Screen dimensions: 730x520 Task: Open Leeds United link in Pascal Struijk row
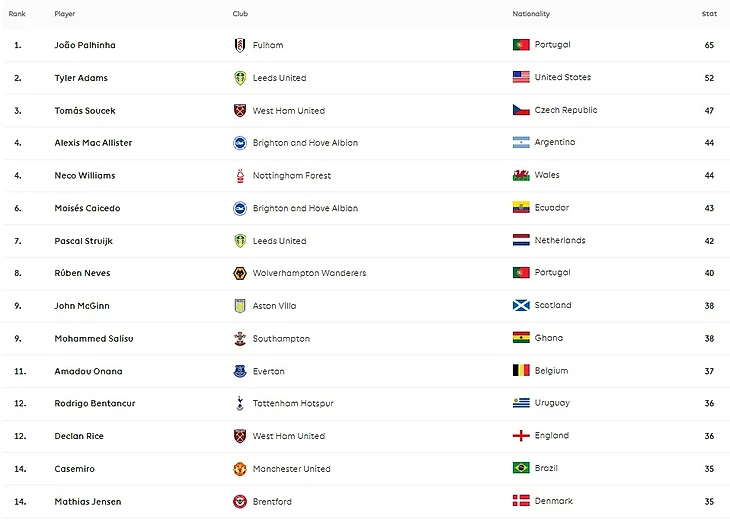pos(279,241)
